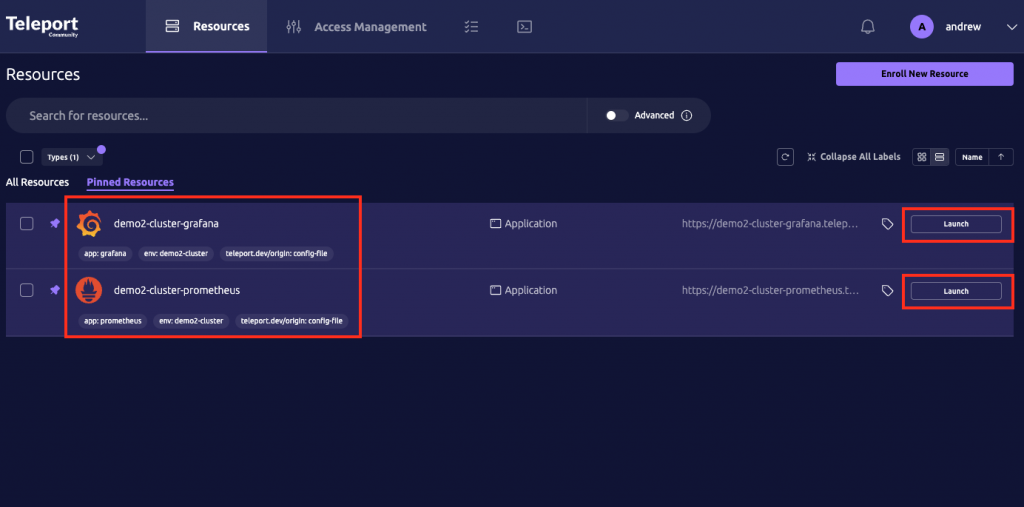Open the Name sort field dropdown
The height and width of the screenshot is (507, 1024).
[972, 157]
